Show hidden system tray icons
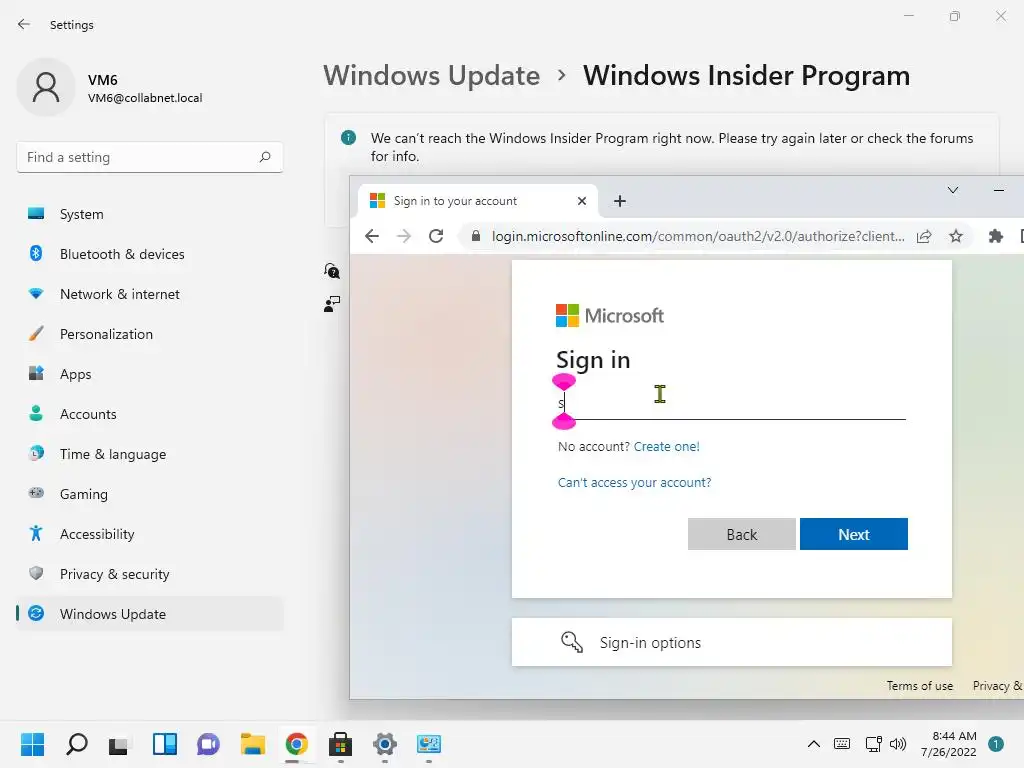 [x=814, y=744]
